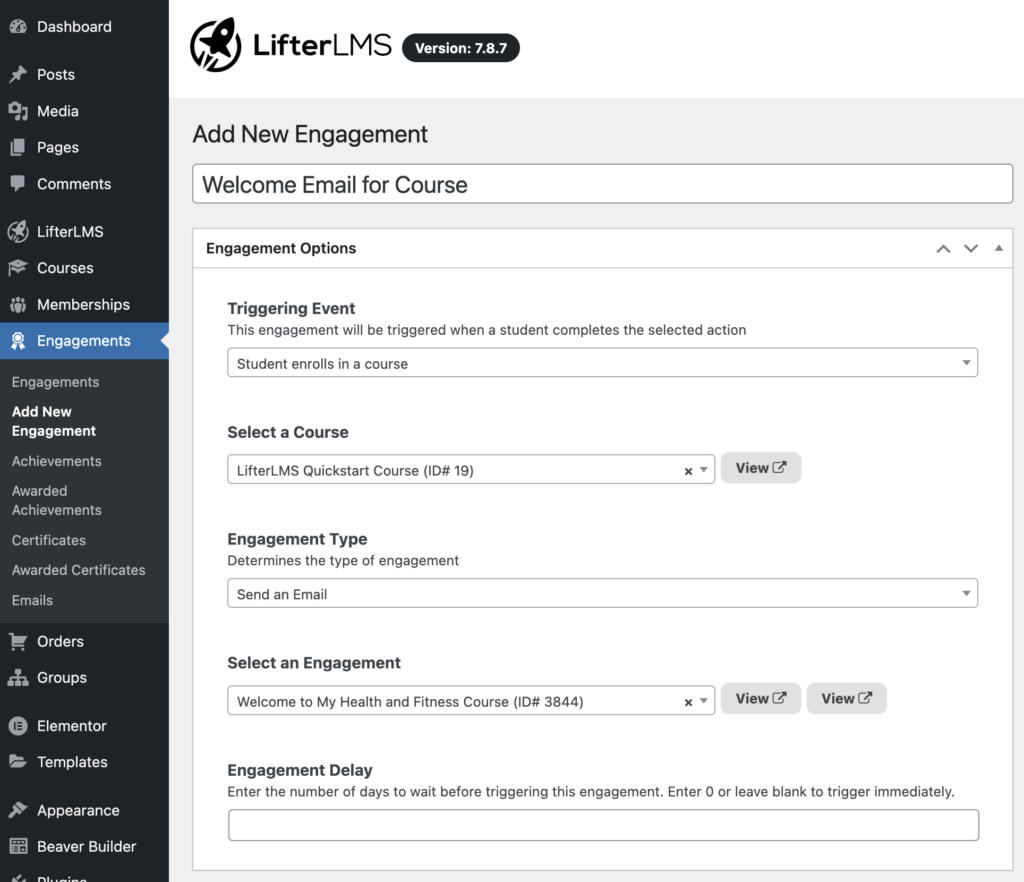Screen dimensions: 1024x882
Task: Click the Engagements award ribbon icon
Action: tap(18, 341)
